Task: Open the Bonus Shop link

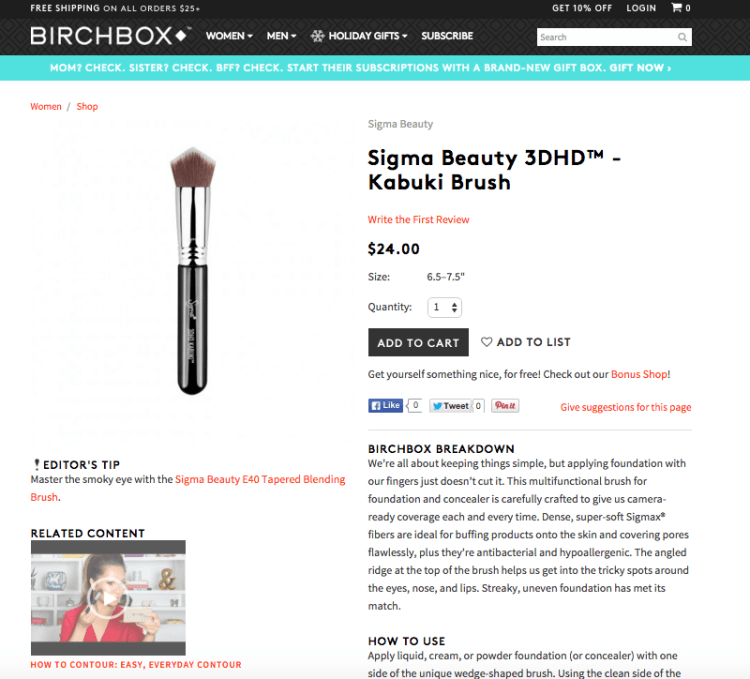Action: pos(639,374)
